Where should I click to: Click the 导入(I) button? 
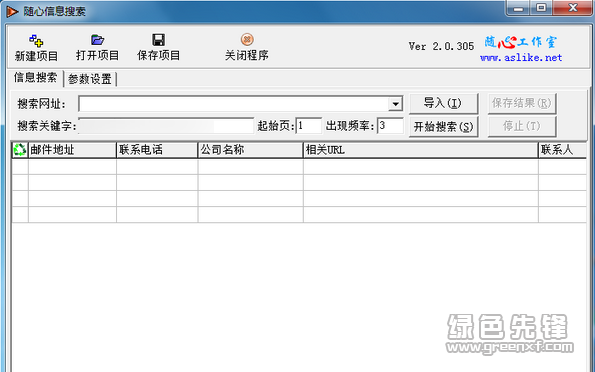443,103
